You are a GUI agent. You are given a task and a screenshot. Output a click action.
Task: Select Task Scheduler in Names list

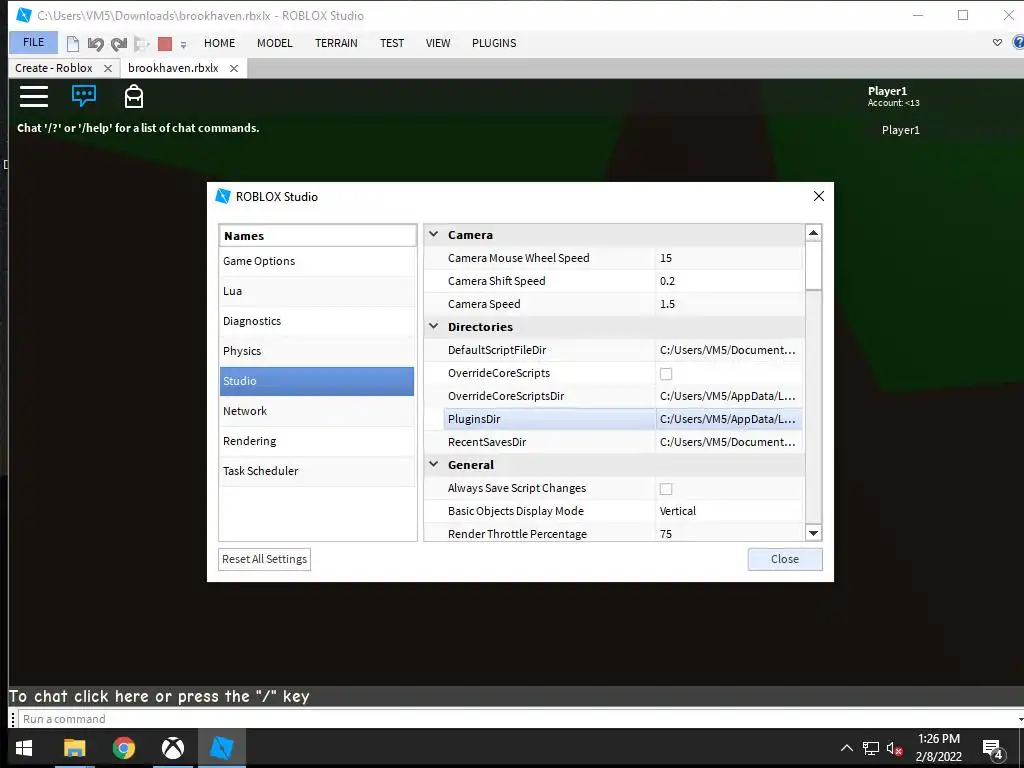317,472
